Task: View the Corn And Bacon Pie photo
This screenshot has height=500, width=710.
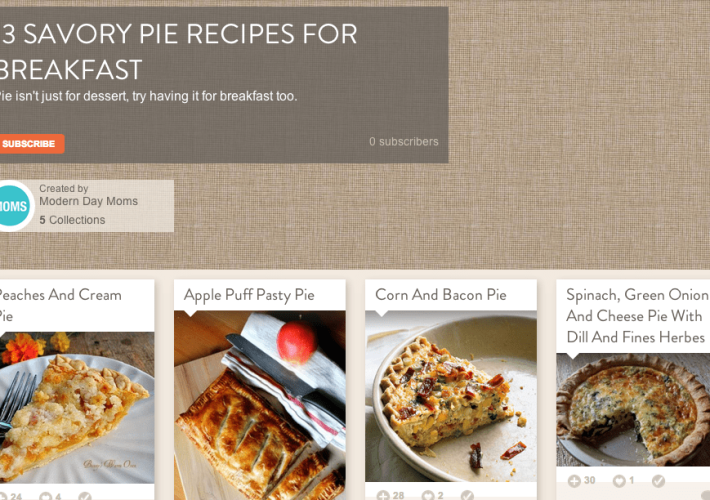Action: [x=451, y=396]
